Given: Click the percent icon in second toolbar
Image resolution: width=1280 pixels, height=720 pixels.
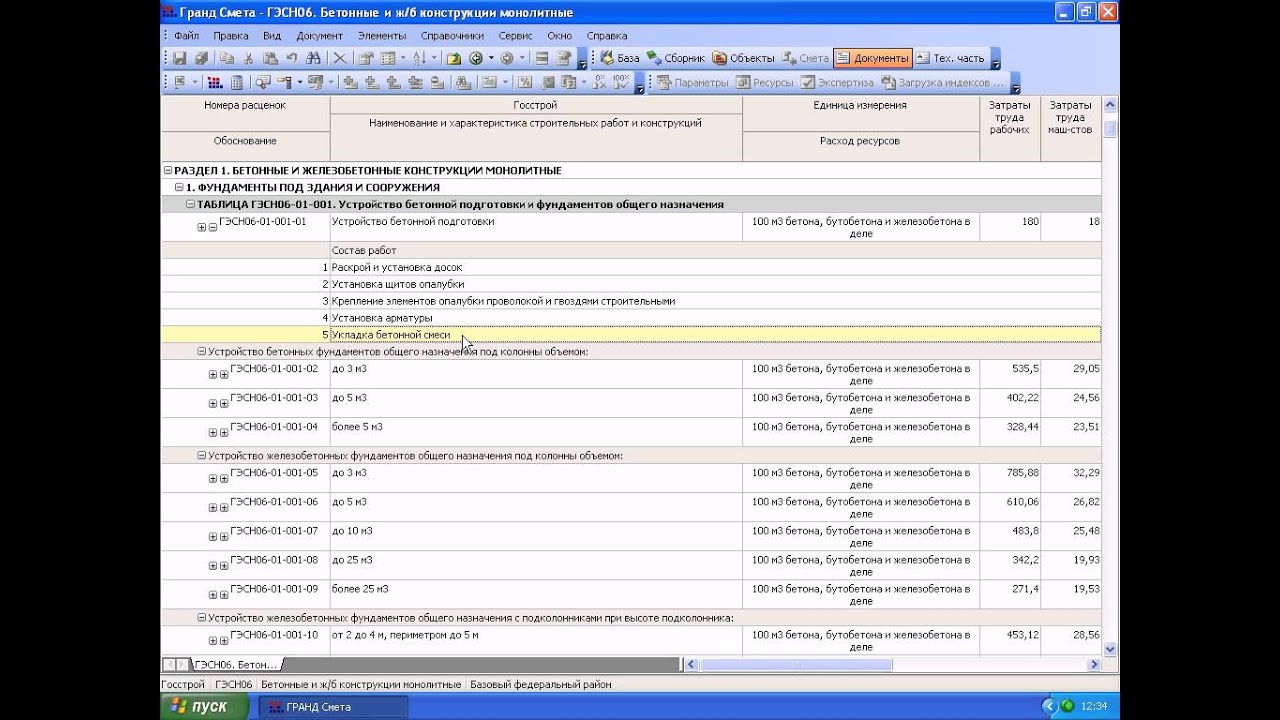Looking at the screenshot, I should [524, 83].
